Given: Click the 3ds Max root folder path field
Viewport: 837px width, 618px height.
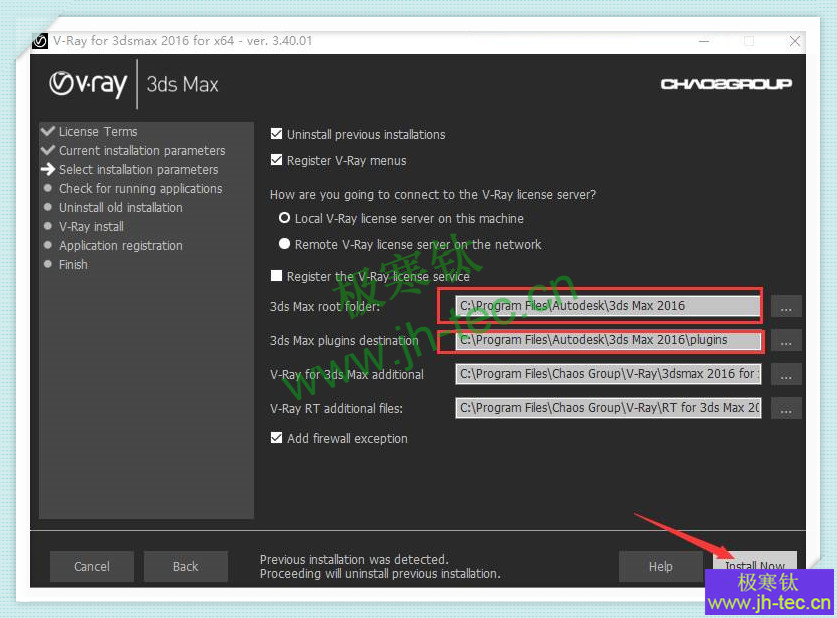Looking at the screenshot, I should click(608, 306).
